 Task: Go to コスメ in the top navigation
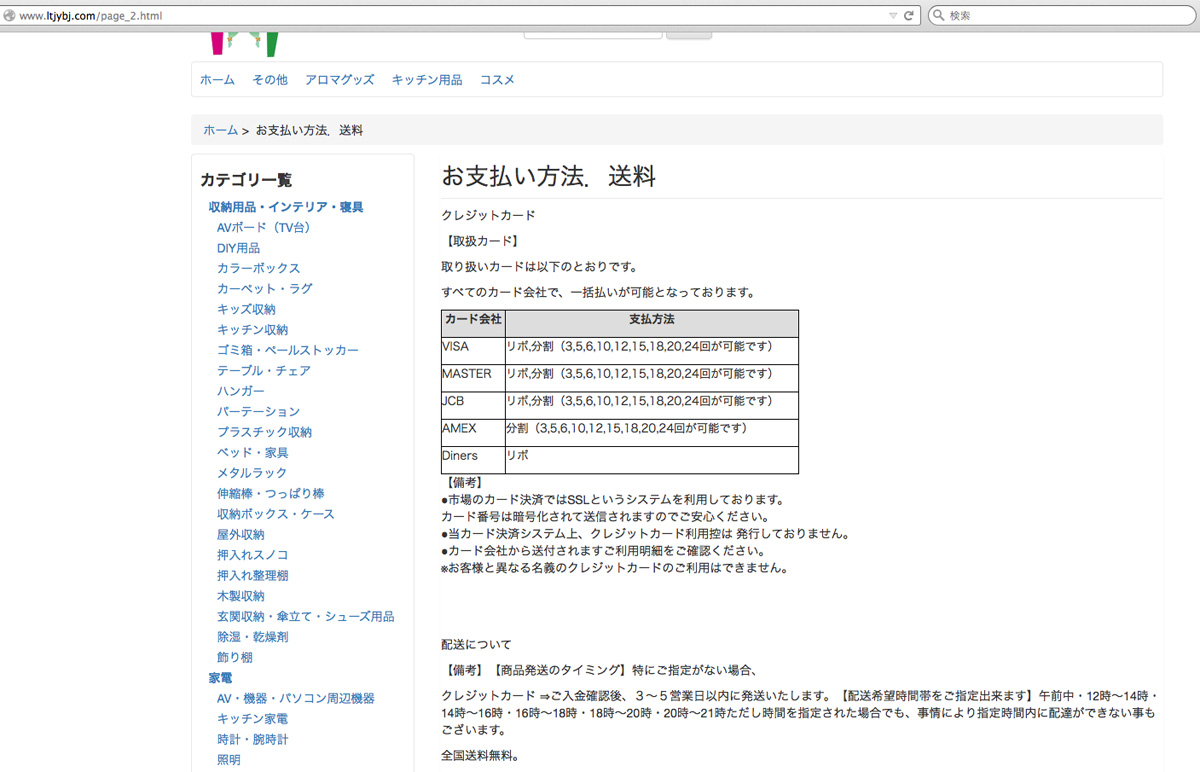(x=497, y=80)
